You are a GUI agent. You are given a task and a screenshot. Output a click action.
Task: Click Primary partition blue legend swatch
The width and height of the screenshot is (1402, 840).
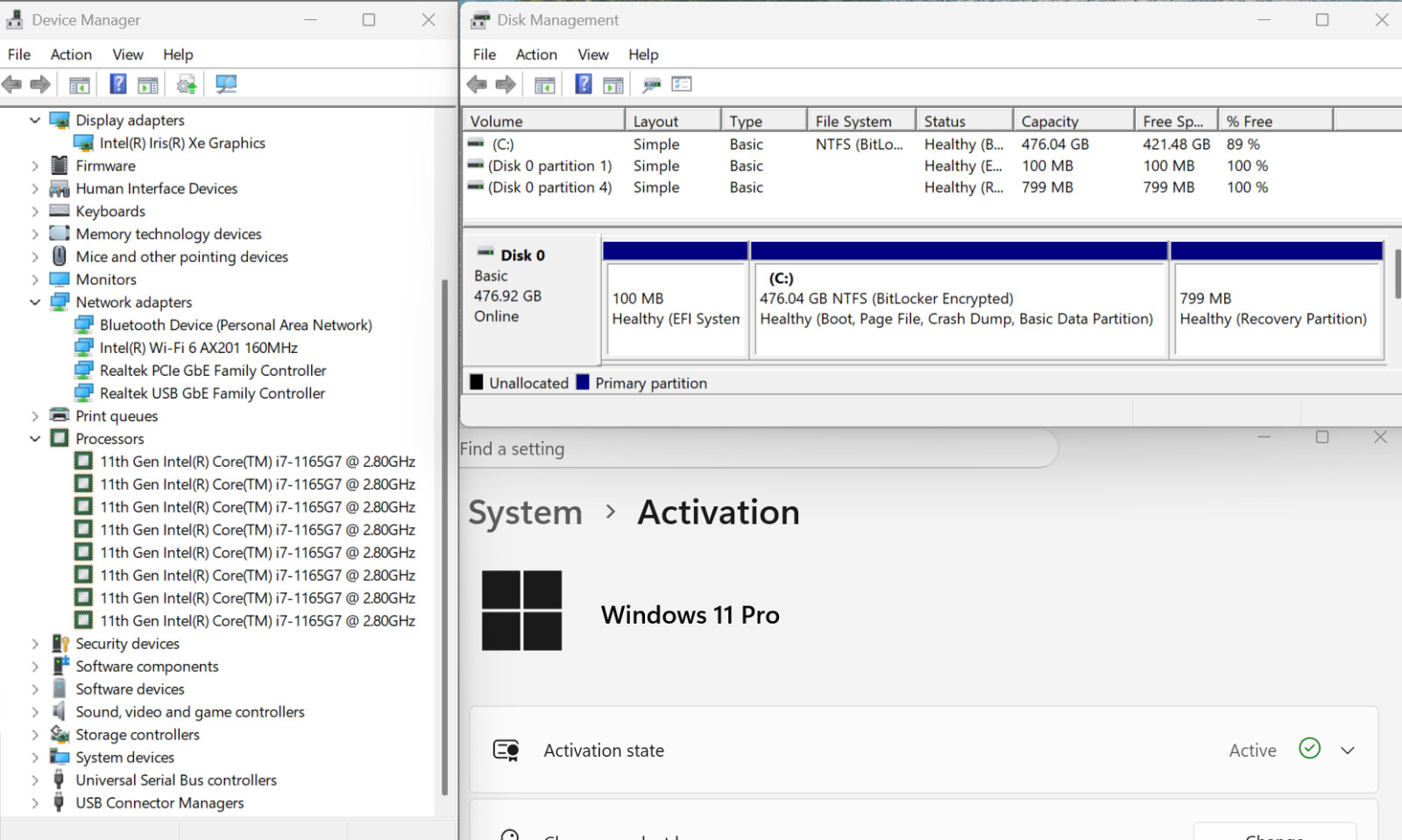tap(583, 382)
